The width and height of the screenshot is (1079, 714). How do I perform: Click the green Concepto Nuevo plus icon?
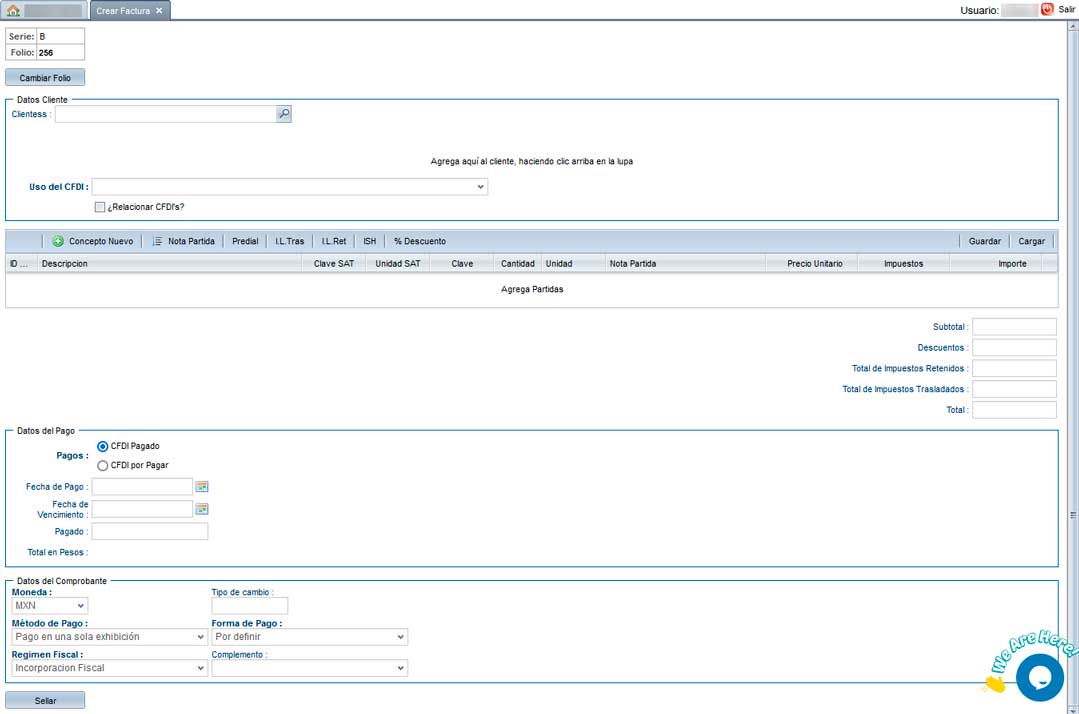(x=58, y=241)
